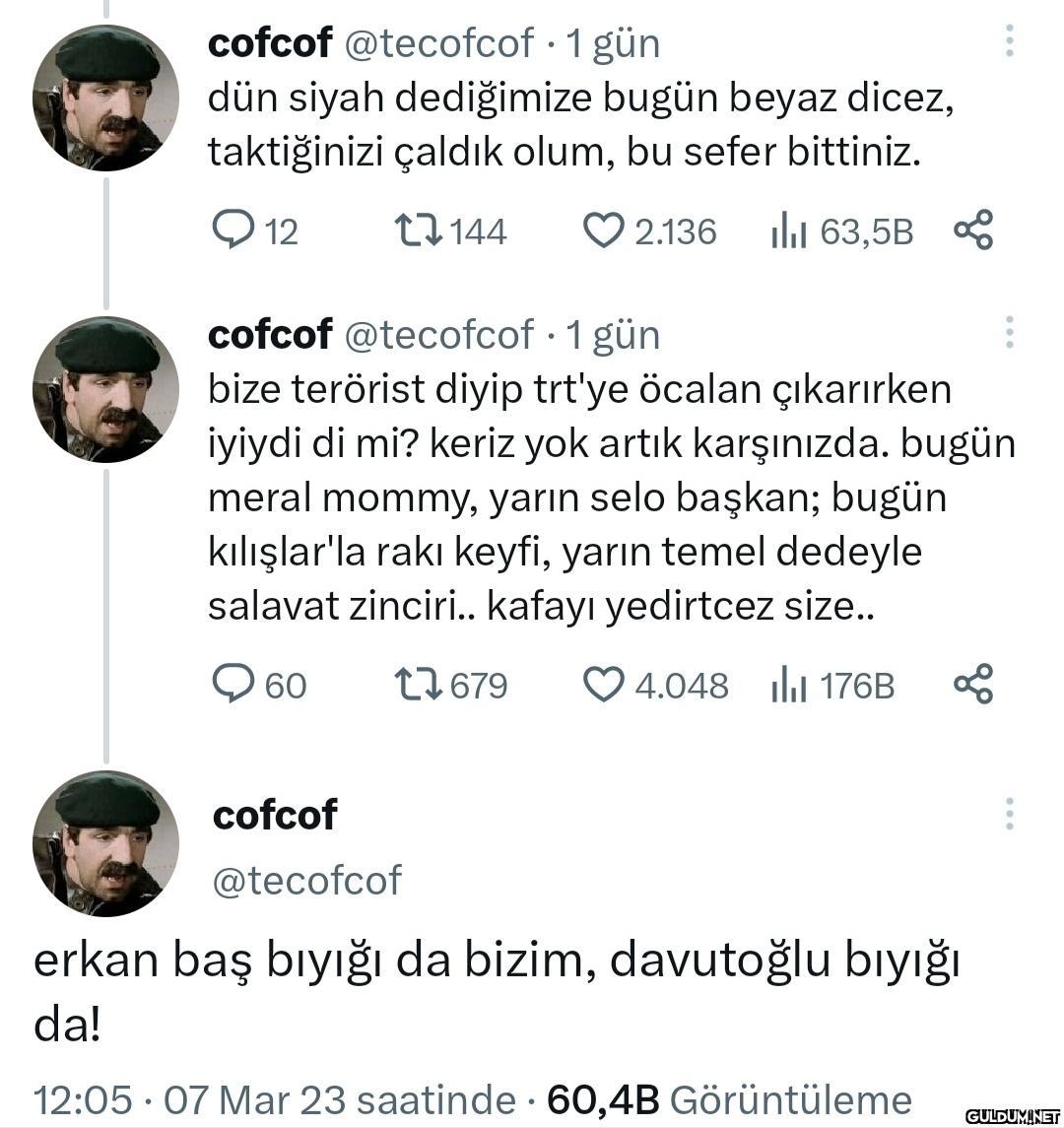1064x1128 pixels.
Task: Open the second tweet's three-dot menu
Action: click(x=1010, y=332)
